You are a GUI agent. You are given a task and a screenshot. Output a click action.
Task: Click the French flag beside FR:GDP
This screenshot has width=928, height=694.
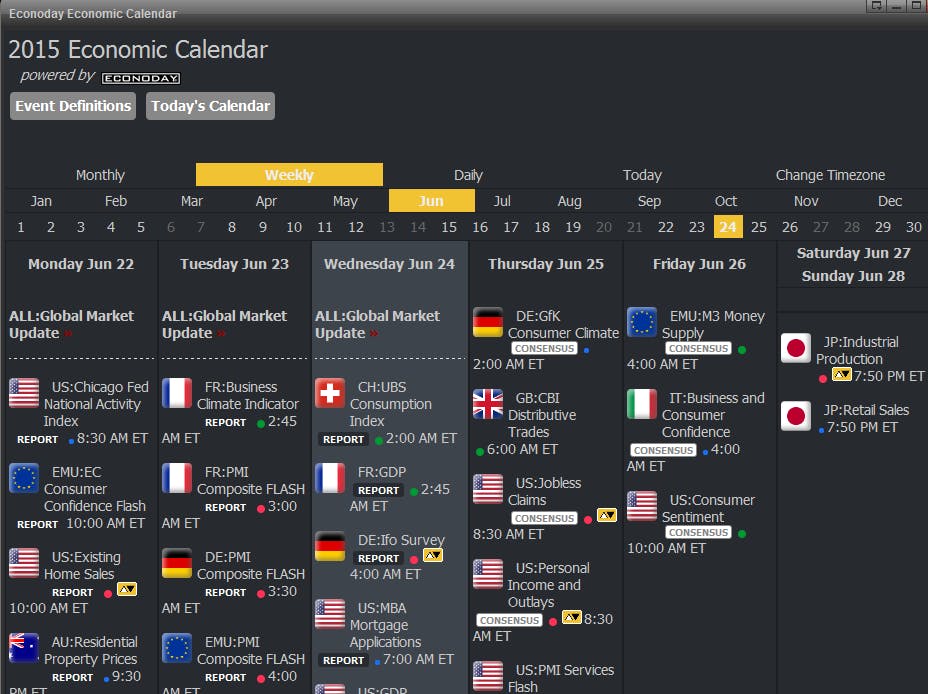[330, 478]
